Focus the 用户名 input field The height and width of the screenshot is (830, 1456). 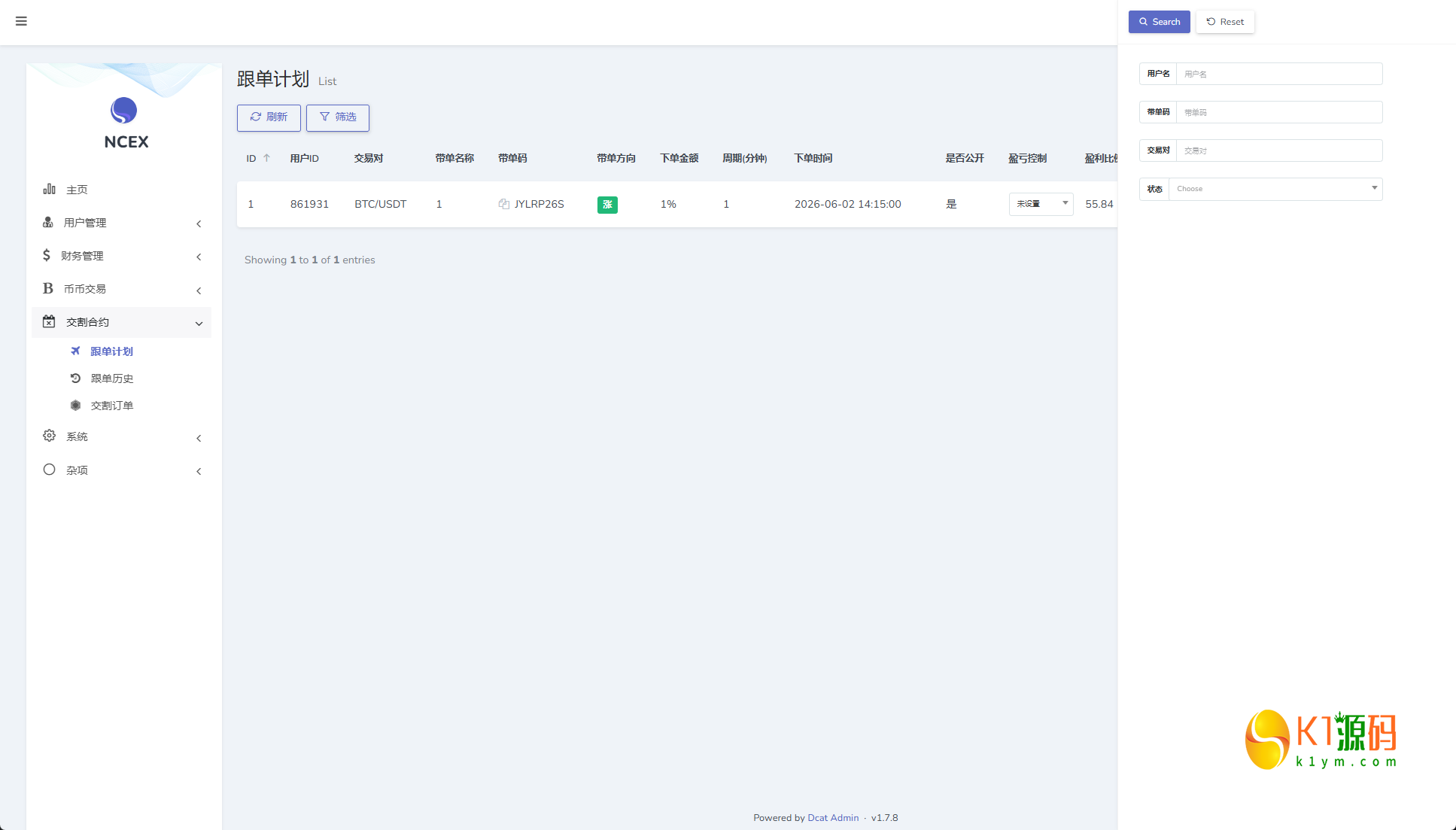1279,74
